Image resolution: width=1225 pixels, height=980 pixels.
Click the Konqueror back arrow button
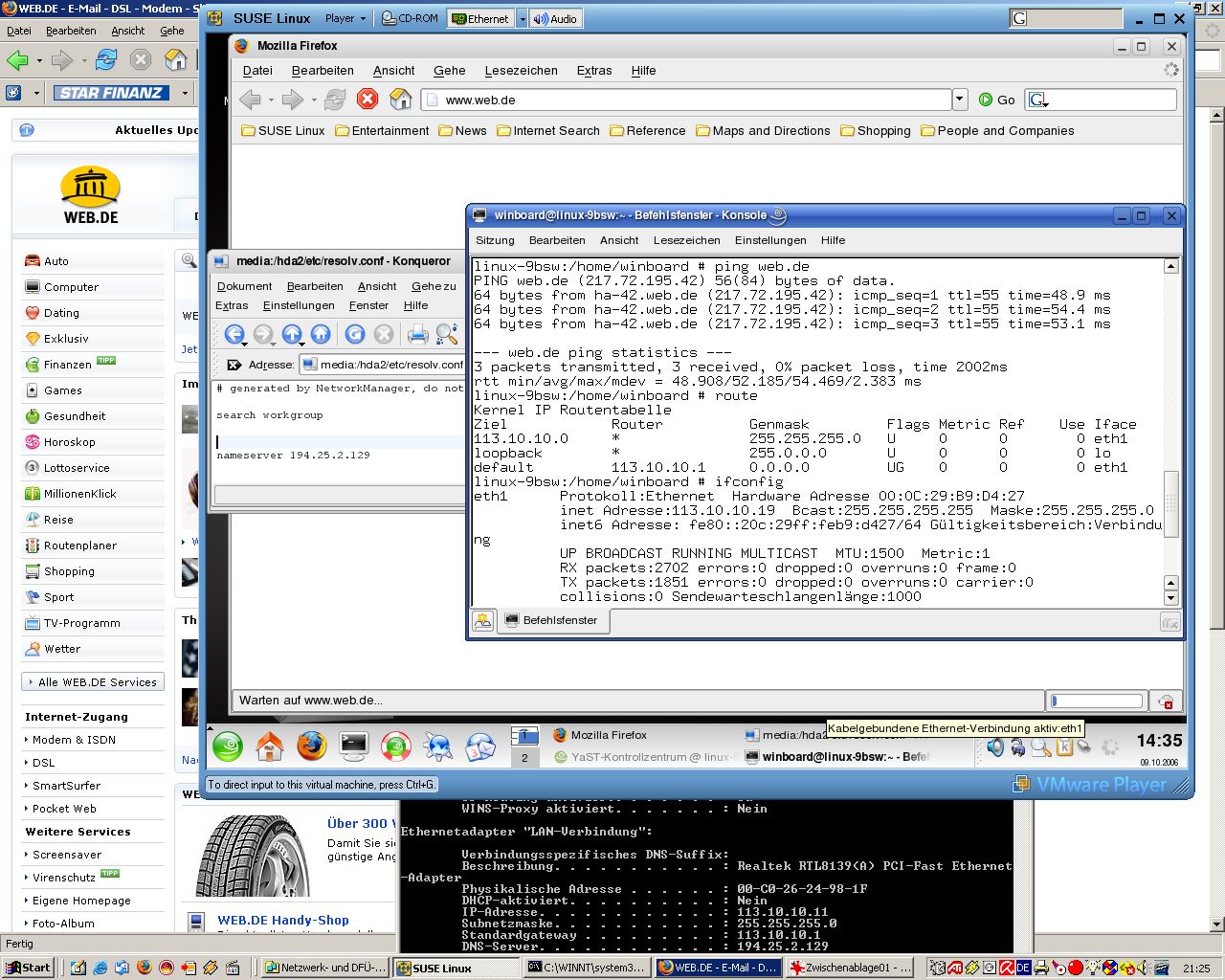pyautogui.click(x=234, y=333)
